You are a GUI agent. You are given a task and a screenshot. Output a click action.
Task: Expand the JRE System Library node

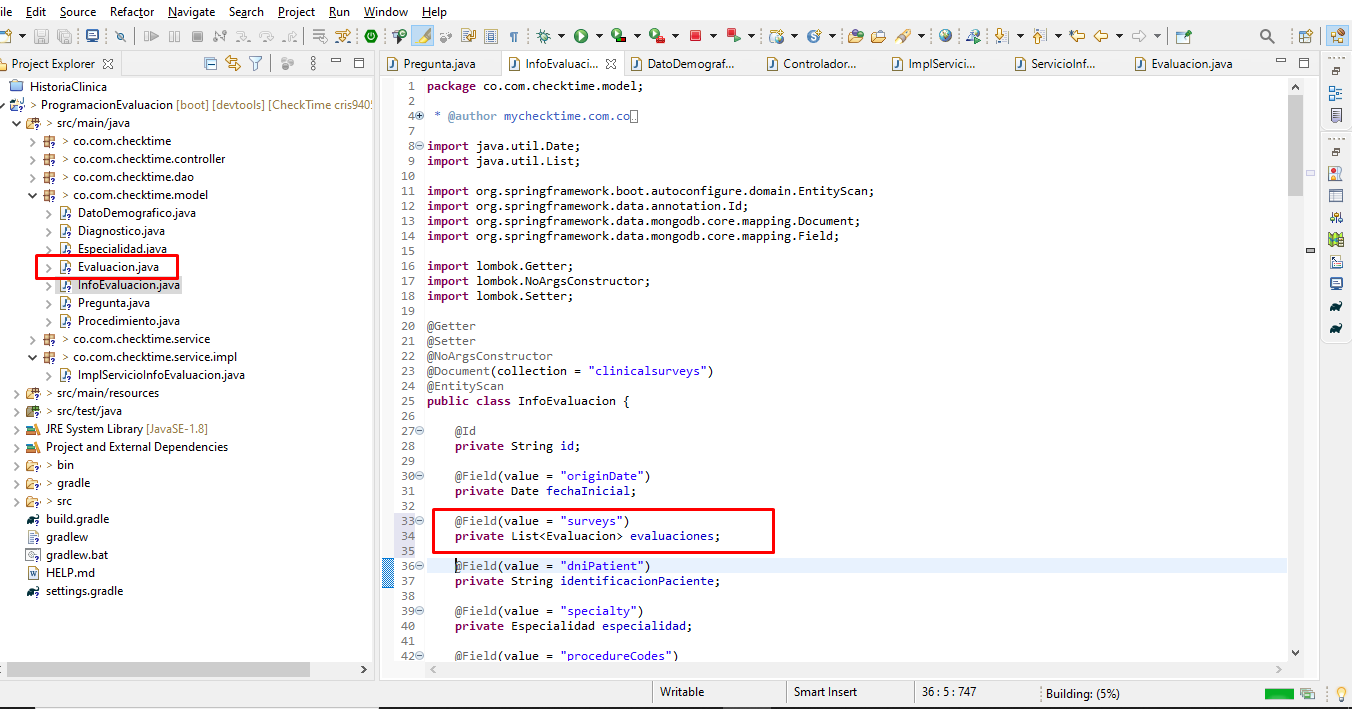click(16, 429)
